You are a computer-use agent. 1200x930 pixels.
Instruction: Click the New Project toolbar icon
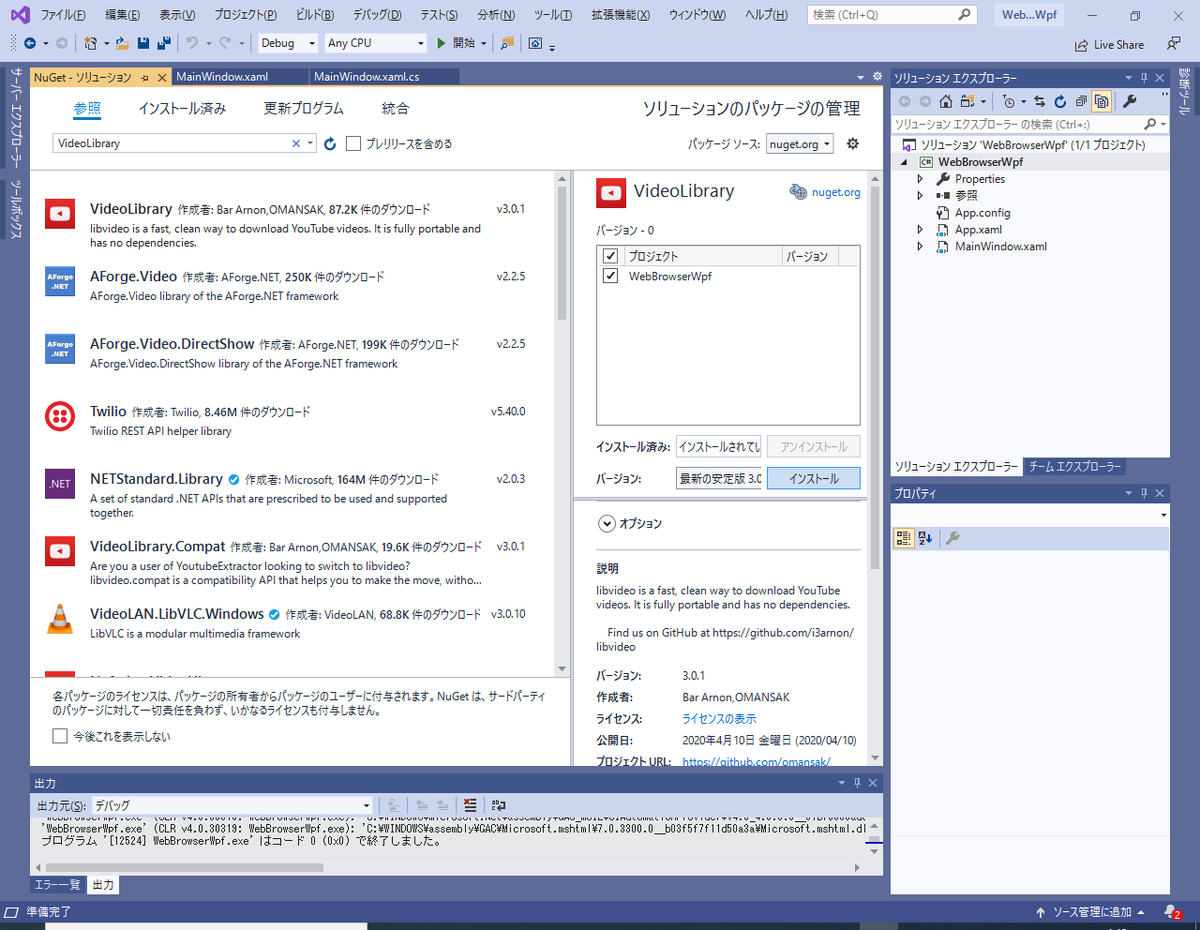tap(91, 43)
